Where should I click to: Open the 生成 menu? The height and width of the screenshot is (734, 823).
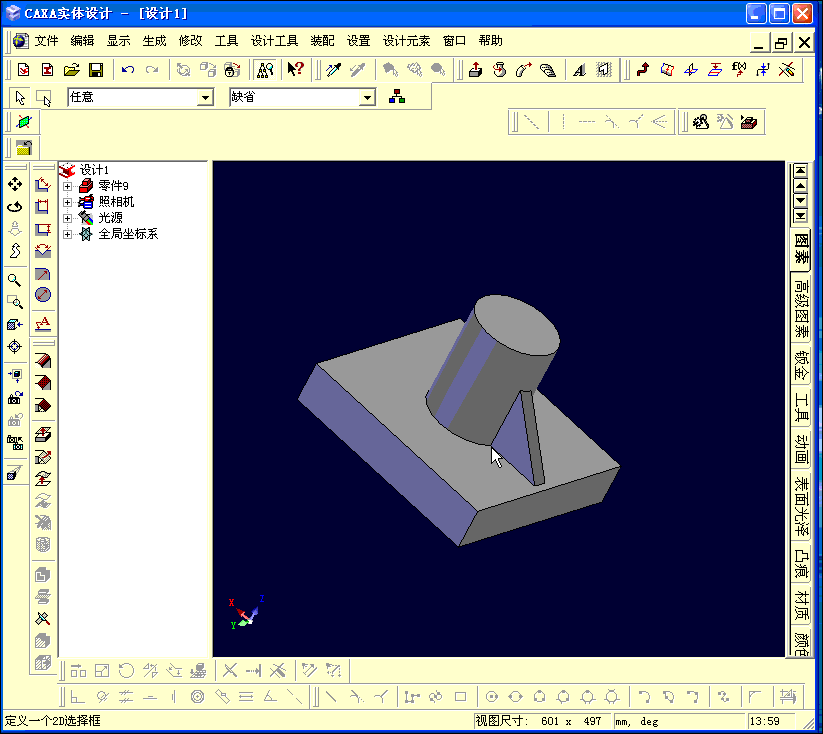154,40
